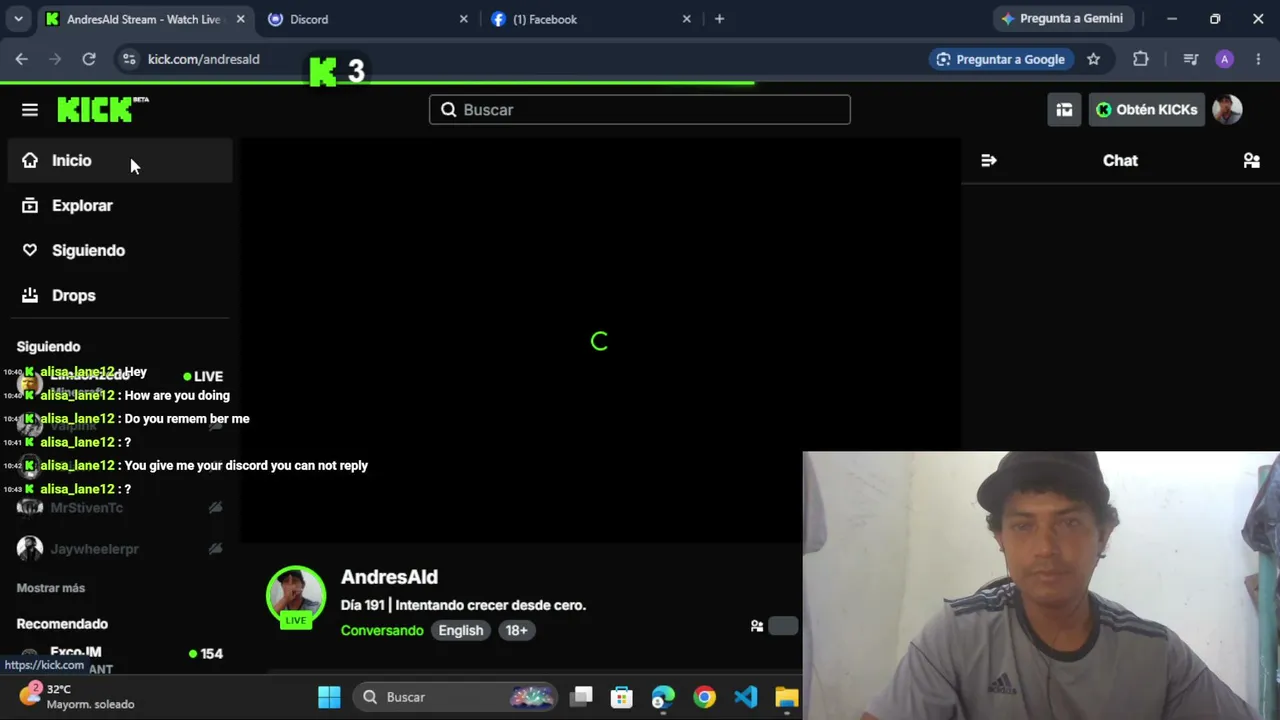Open Google Chrome from taskbar
1280x720 pixels.
pyautogui.click(x=705, y=697)
